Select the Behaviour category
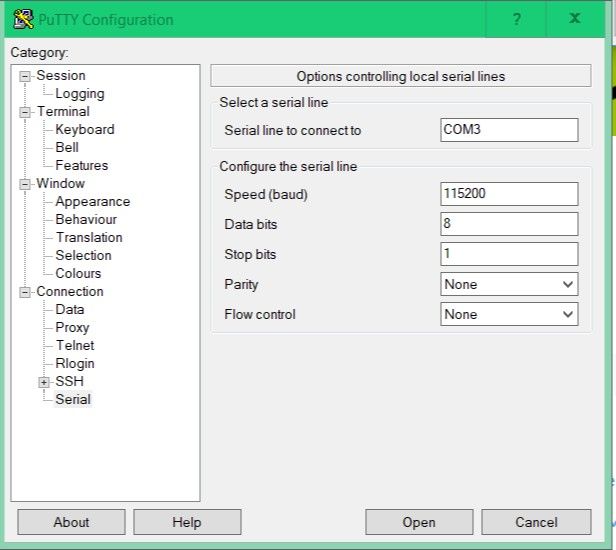This screenshot has width=616, height=550. (x=86, y=219)
